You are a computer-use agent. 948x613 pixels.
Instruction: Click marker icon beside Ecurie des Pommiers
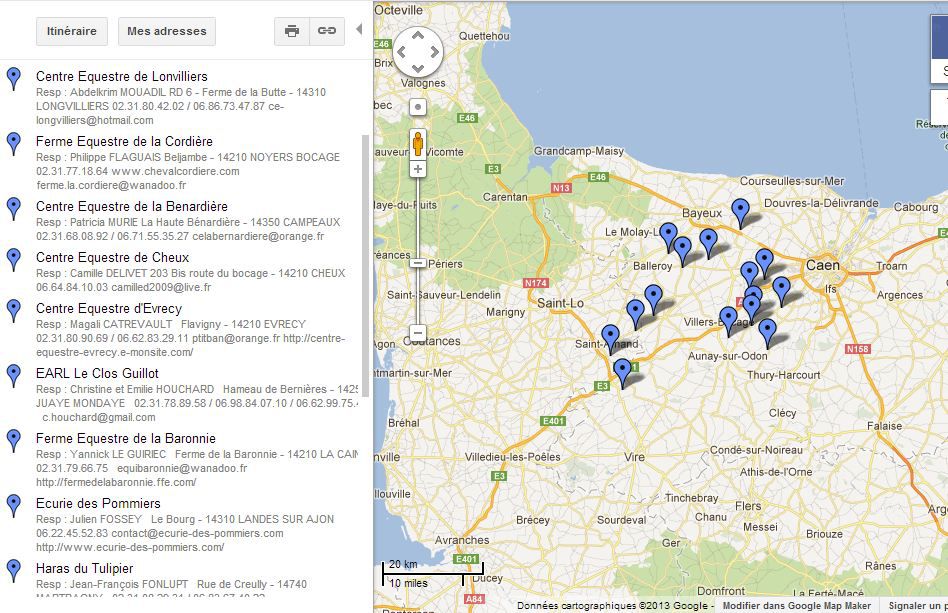[x=13, y=504]
